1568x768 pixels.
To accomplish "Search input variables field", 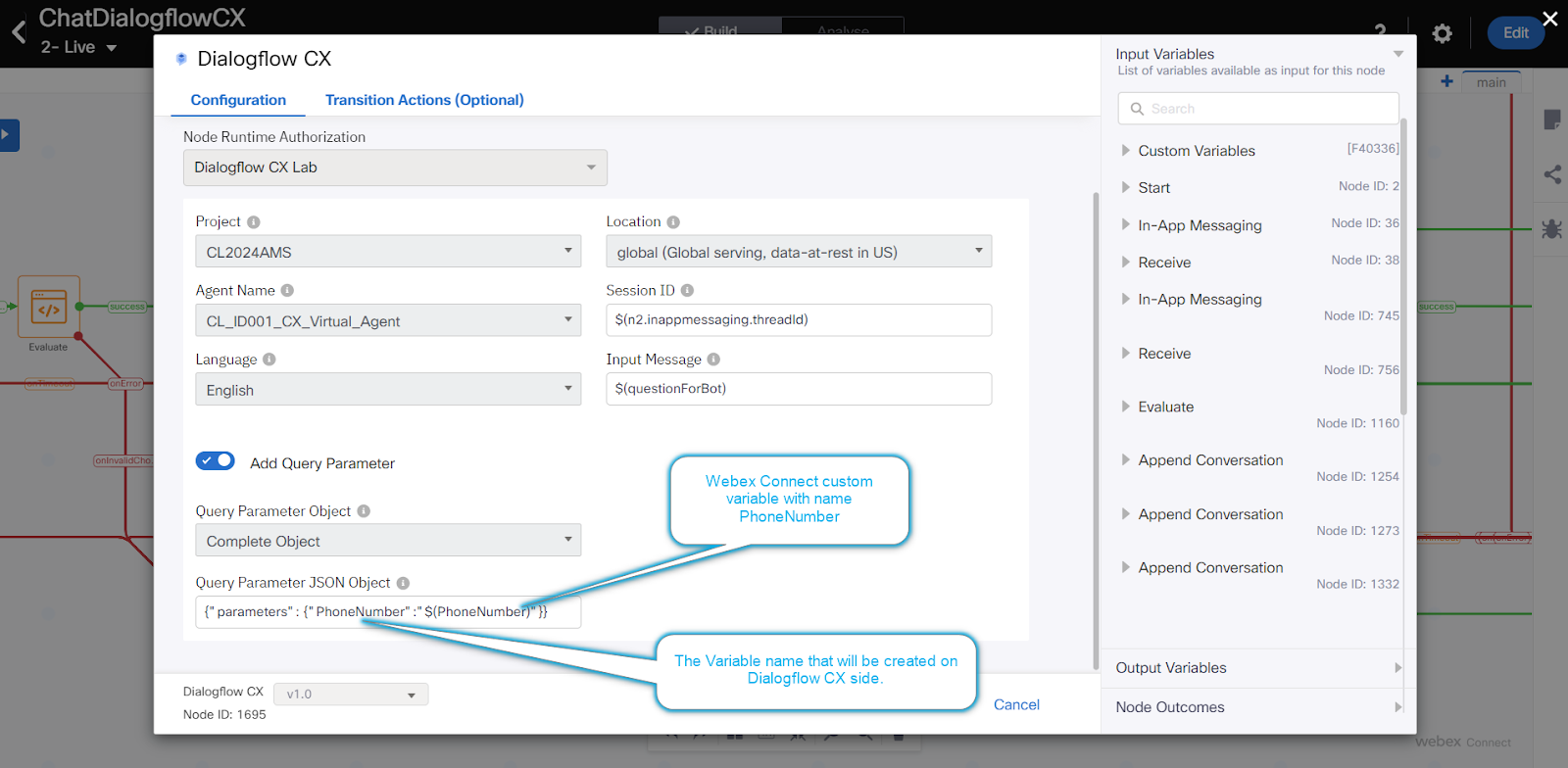I will tap(1258, 109).
